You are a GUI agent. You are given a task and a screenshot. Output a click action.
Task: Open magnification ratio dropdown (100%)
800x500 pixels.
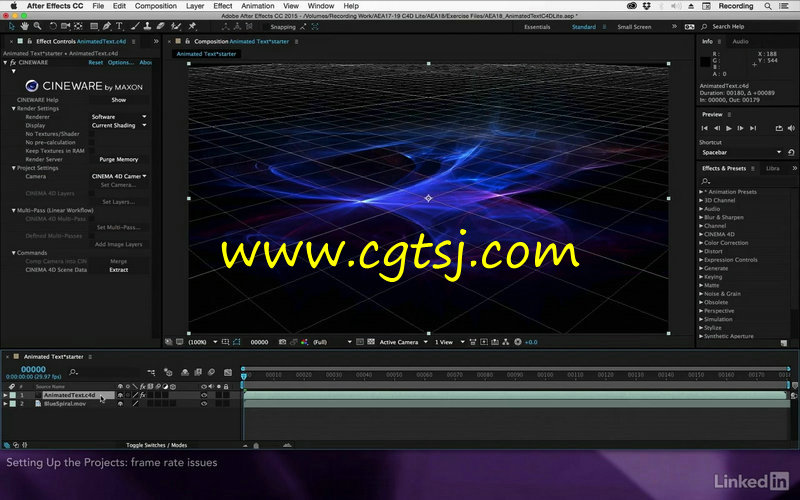pos(203,342)
